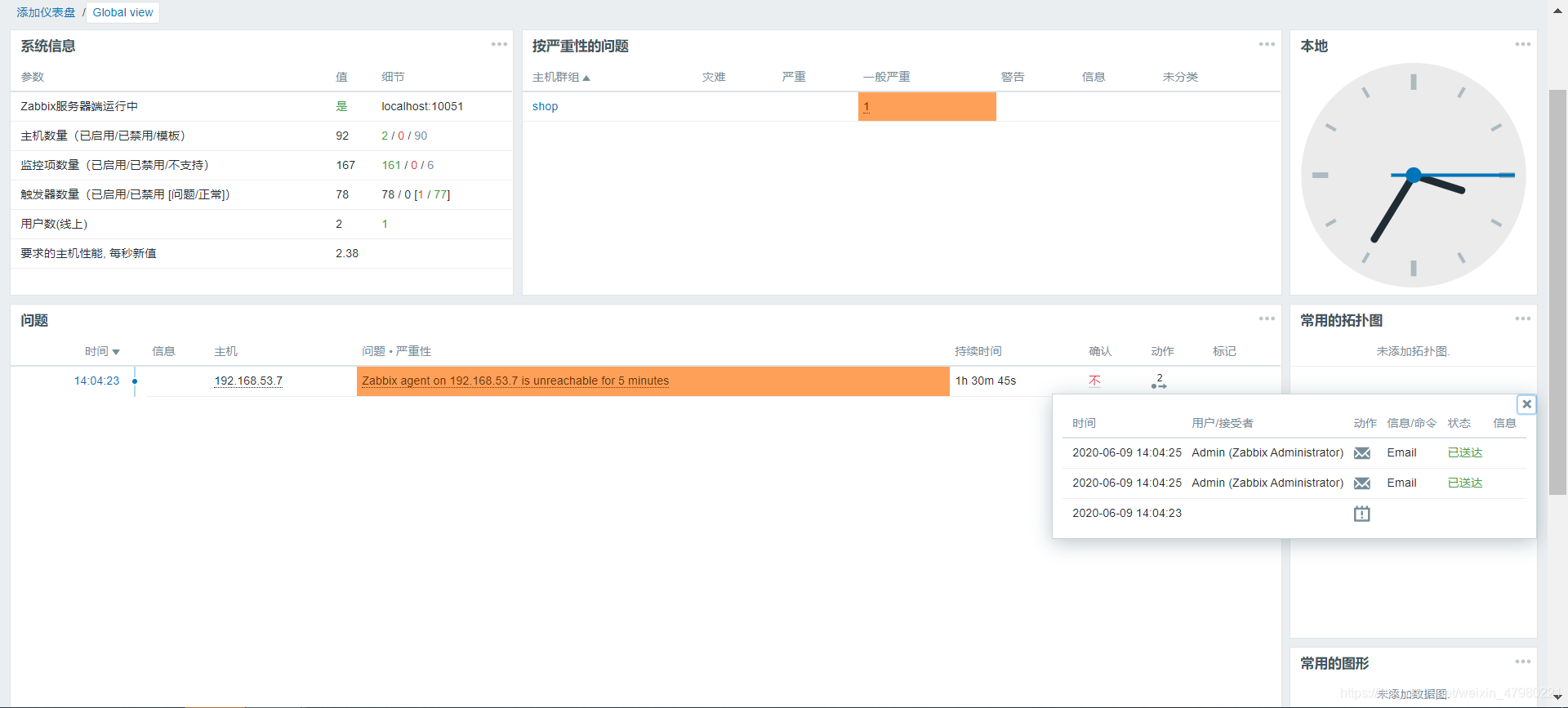Click online users count 1
The image size is (1568, 708).
(x=385, y=224)
